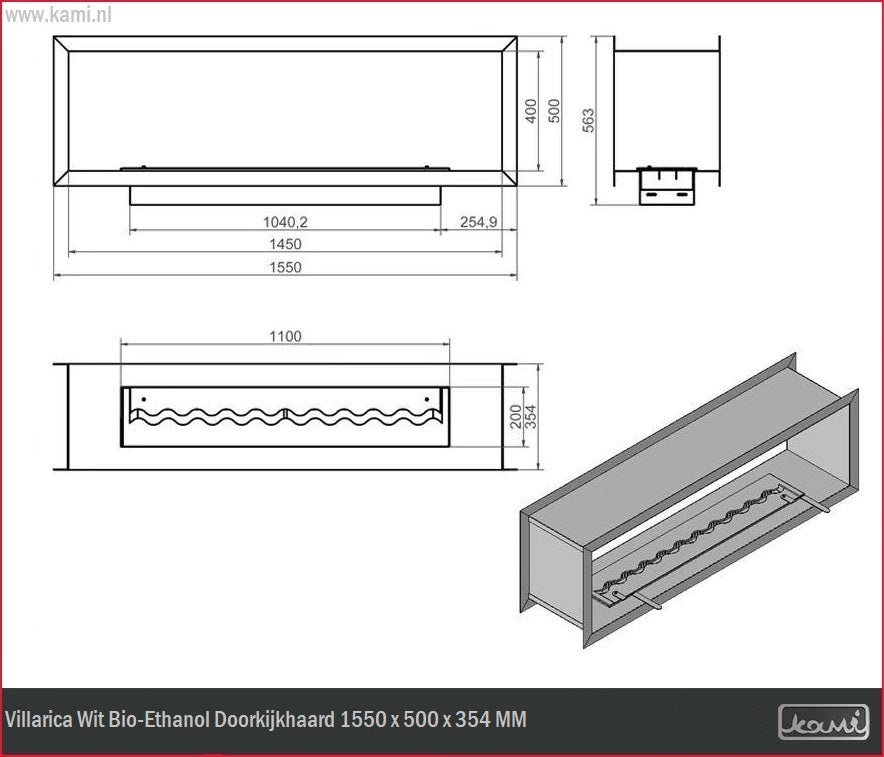Open the www.kami.nl watermark link
This screenshot has width=884, height=757.
pos(57,16)
